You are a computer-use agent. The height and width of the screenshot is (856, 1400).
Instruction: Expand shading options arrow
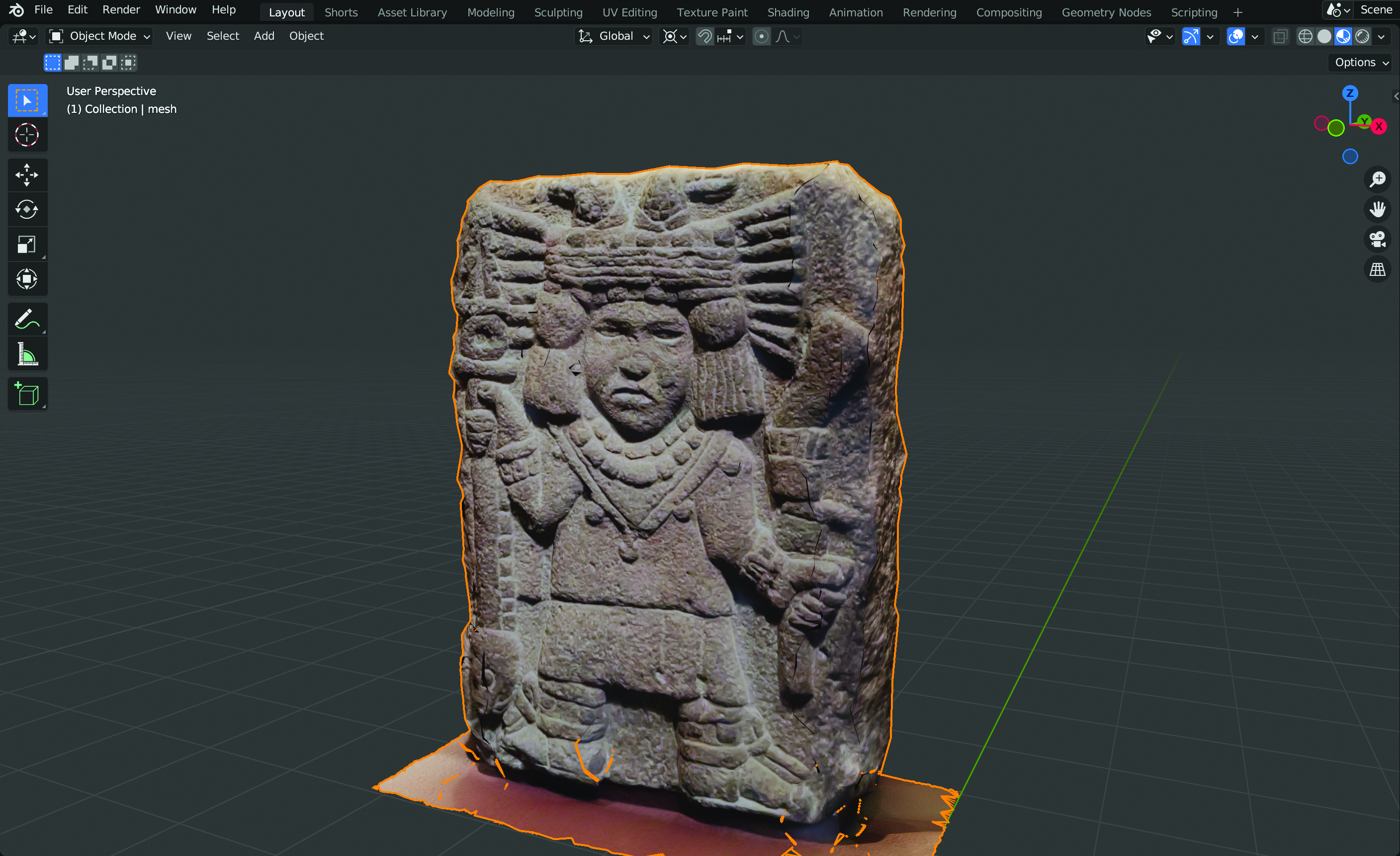point(1381,36)
